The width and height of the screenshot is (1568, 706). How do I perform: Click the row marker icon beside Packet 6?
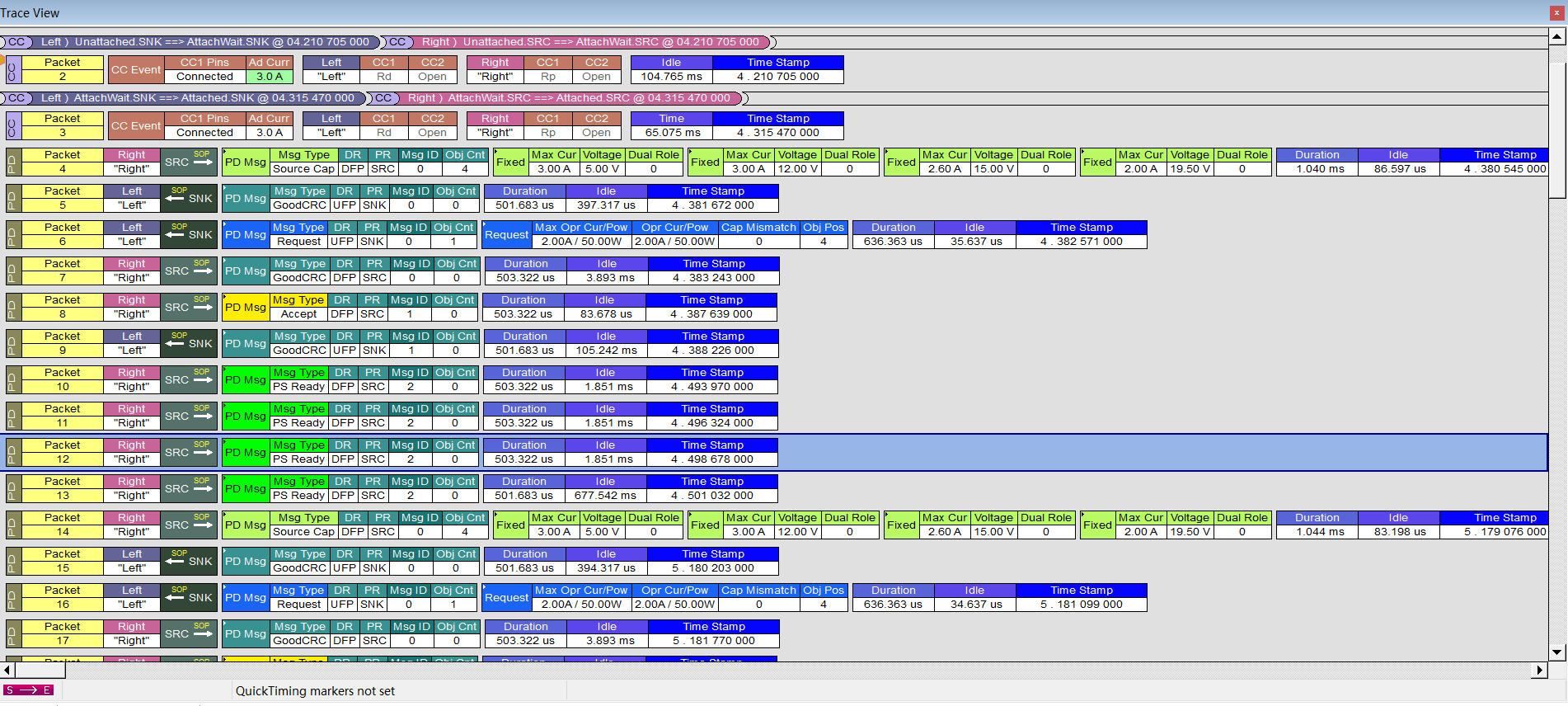click(x=13, y=234)
